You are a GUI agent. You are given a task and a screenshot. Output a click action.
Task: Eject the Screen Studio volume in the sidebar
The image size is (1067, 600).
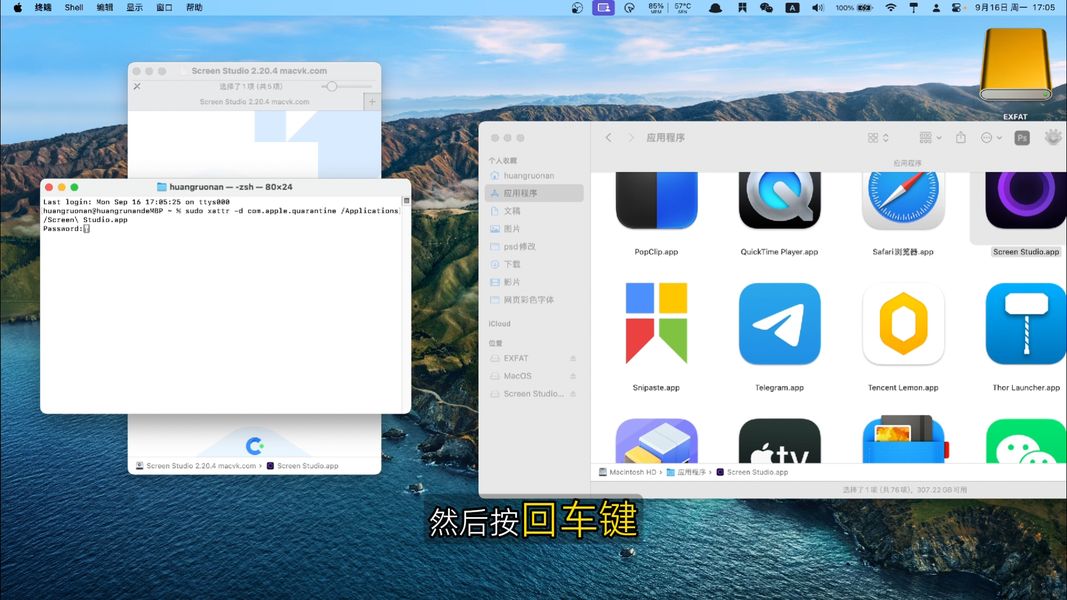(573, 394)
